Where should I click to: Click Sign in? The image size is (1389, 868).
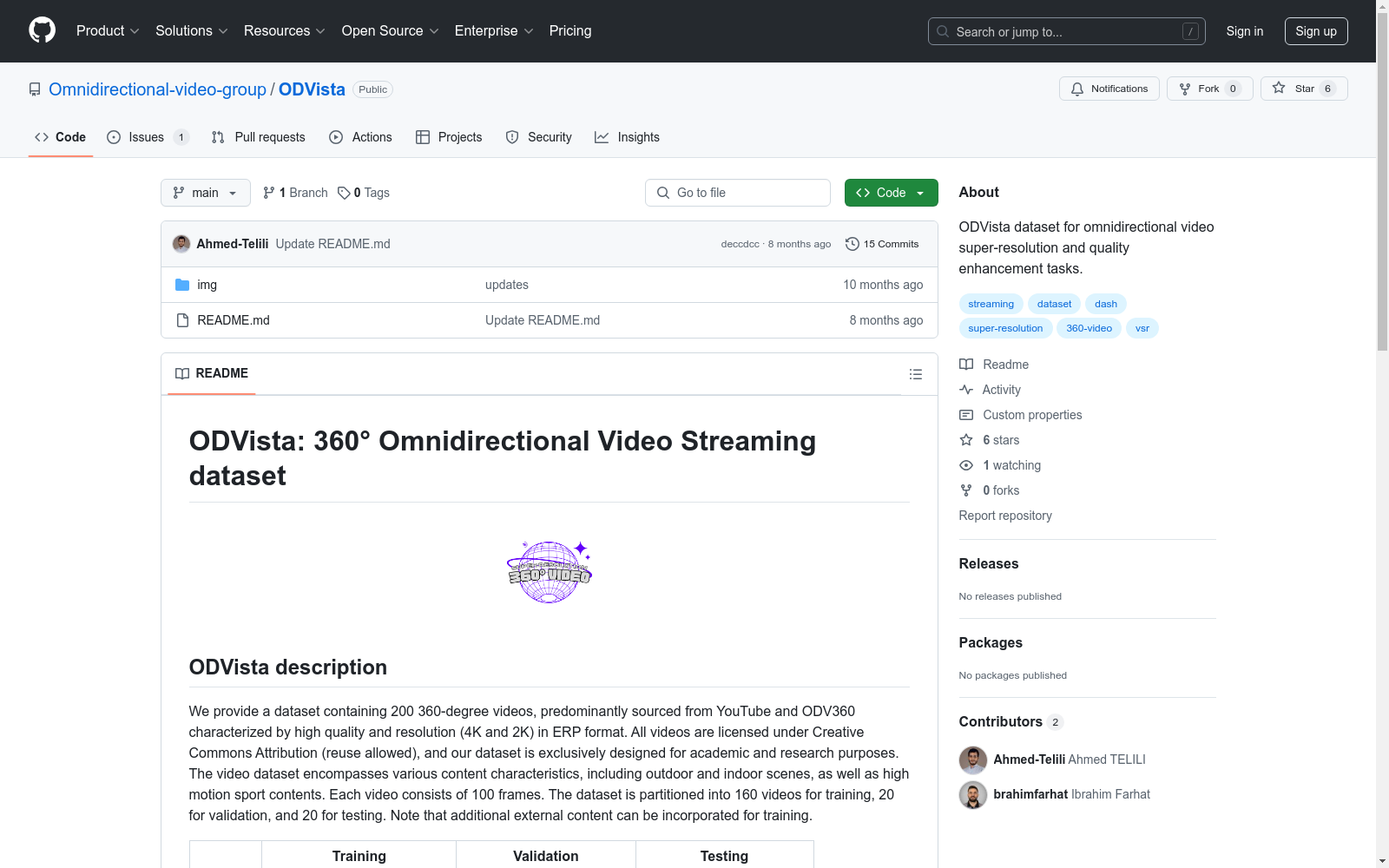click(1245, 31)
